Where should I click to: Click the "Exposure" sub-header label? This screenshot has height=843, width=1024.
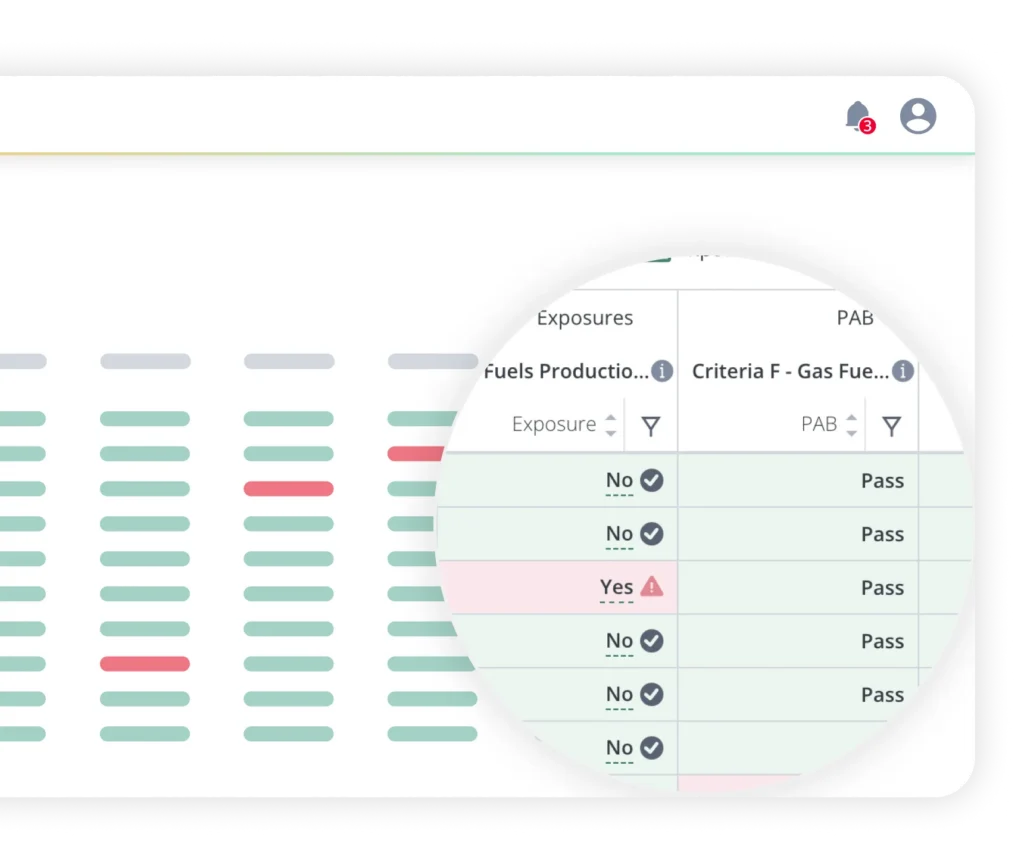coord(554,424)
